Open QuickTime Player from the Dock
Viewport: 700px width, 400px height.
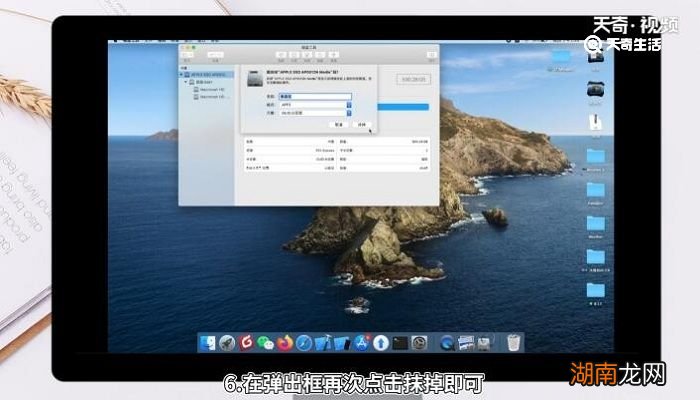click(x=447, y=343)
